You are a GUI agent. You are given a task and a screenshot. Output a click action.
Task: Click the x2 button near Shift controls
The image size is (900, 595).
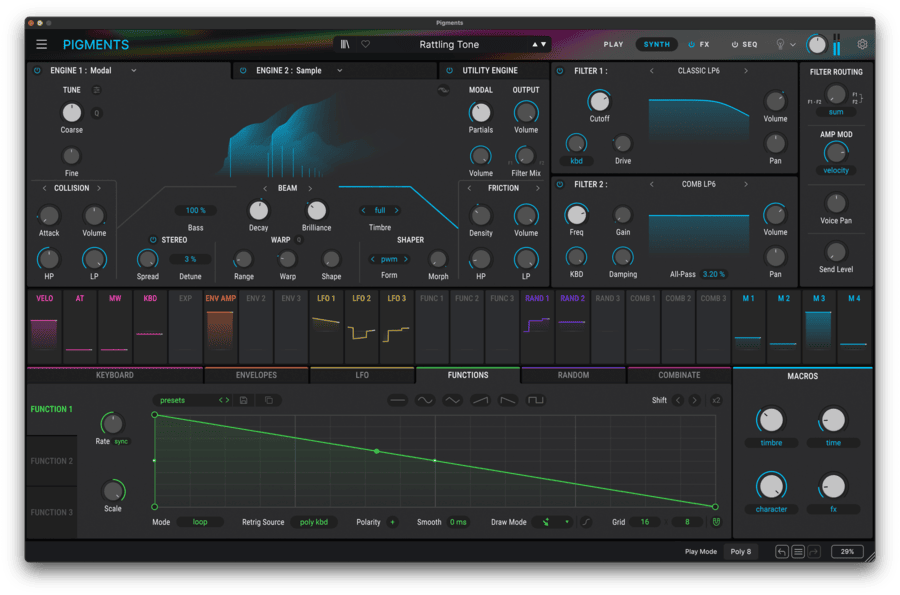click(717, 400)
